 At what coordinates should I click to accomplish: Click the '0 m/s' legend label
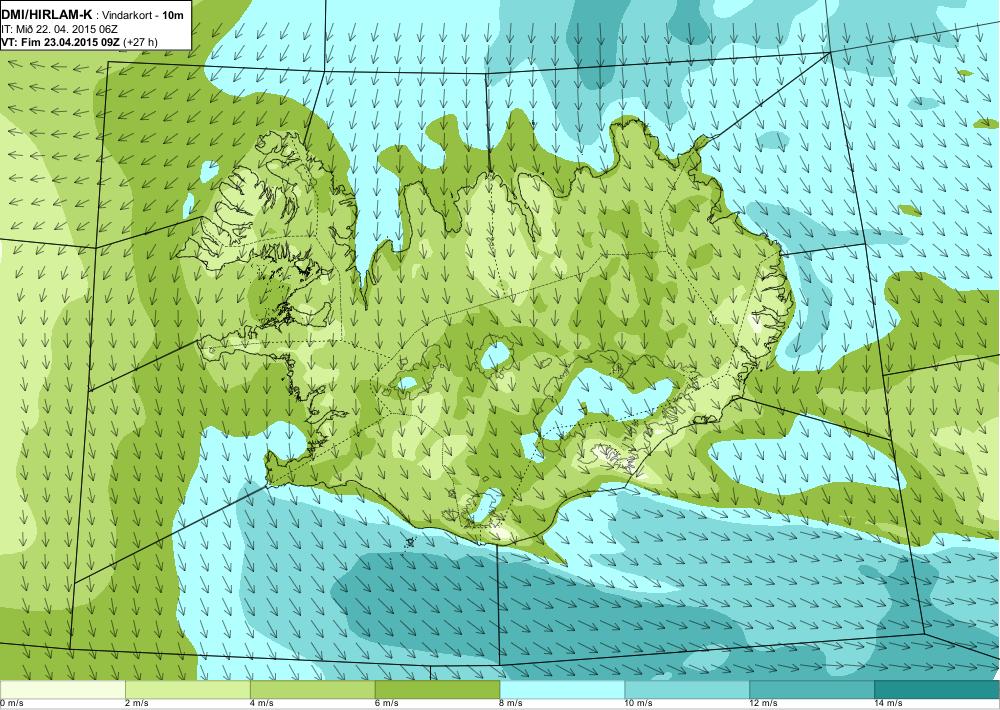[x=12, y=703]
